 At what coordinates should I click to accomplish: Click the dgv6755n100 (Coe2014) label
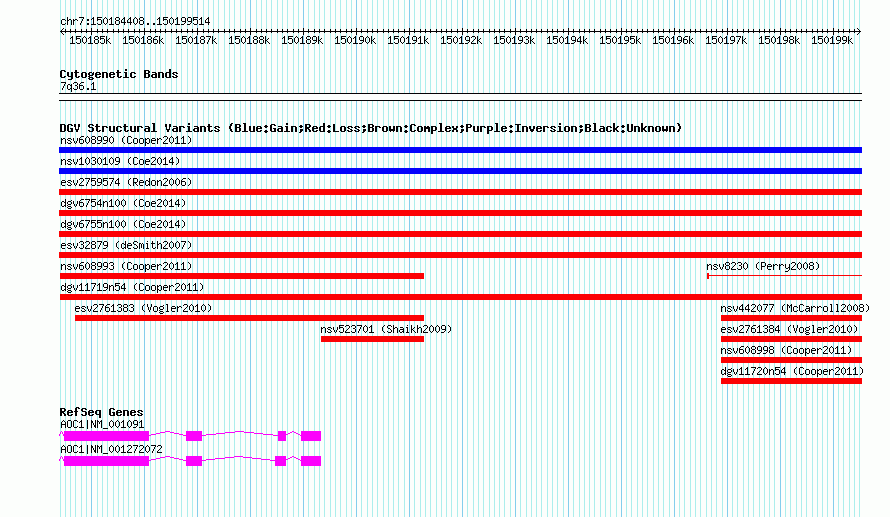point(123,224)
